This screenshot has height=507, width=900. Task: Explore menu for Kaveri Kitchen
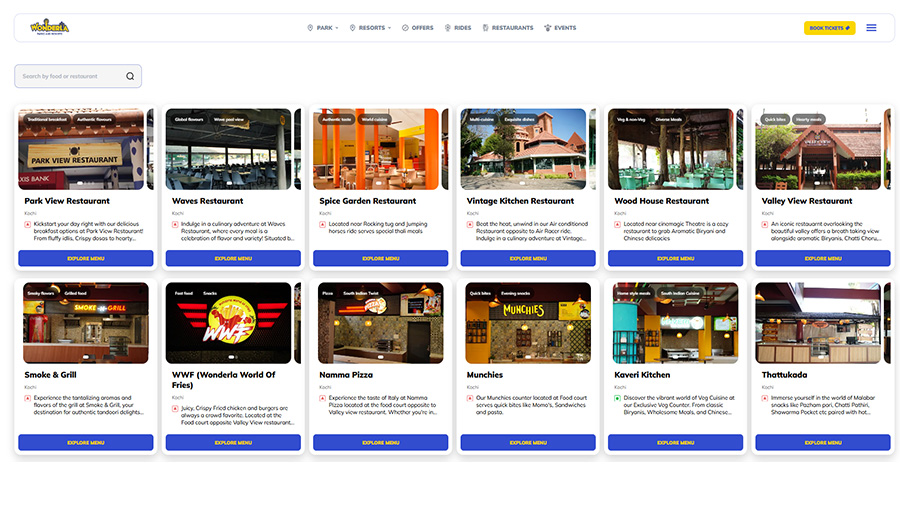[x=676, y=443]
